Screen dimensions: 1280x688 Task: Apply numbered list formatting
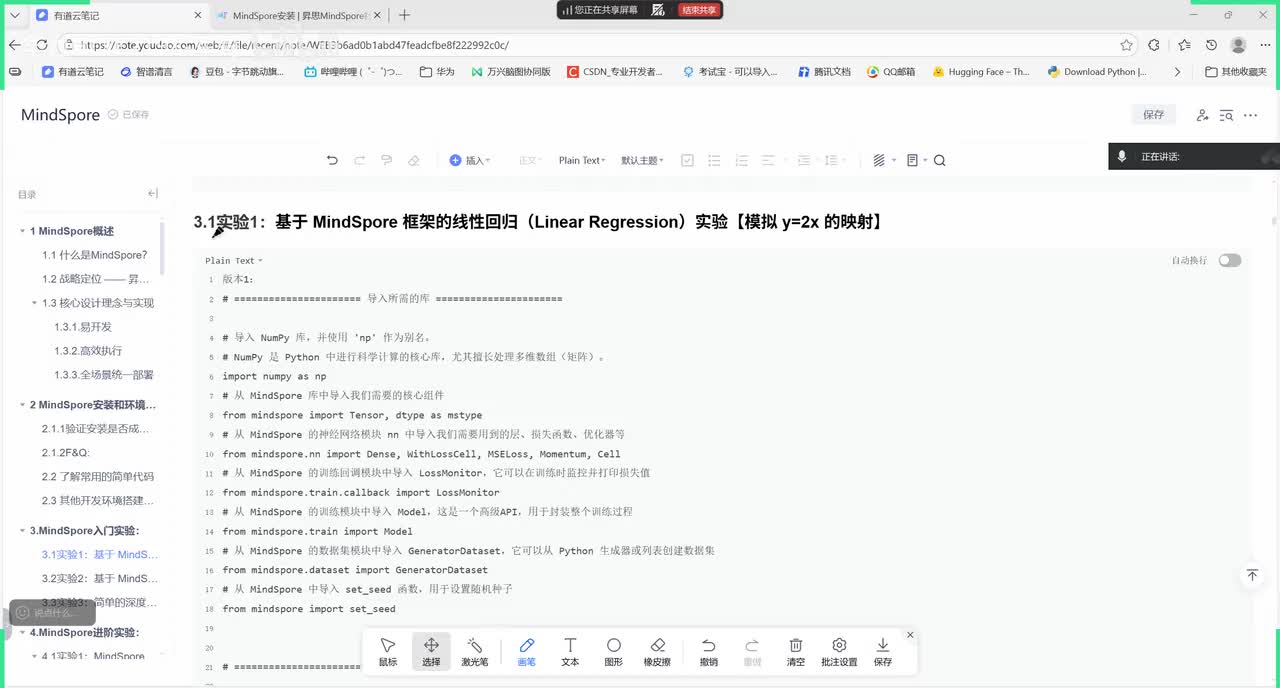[x=741, y=160]
